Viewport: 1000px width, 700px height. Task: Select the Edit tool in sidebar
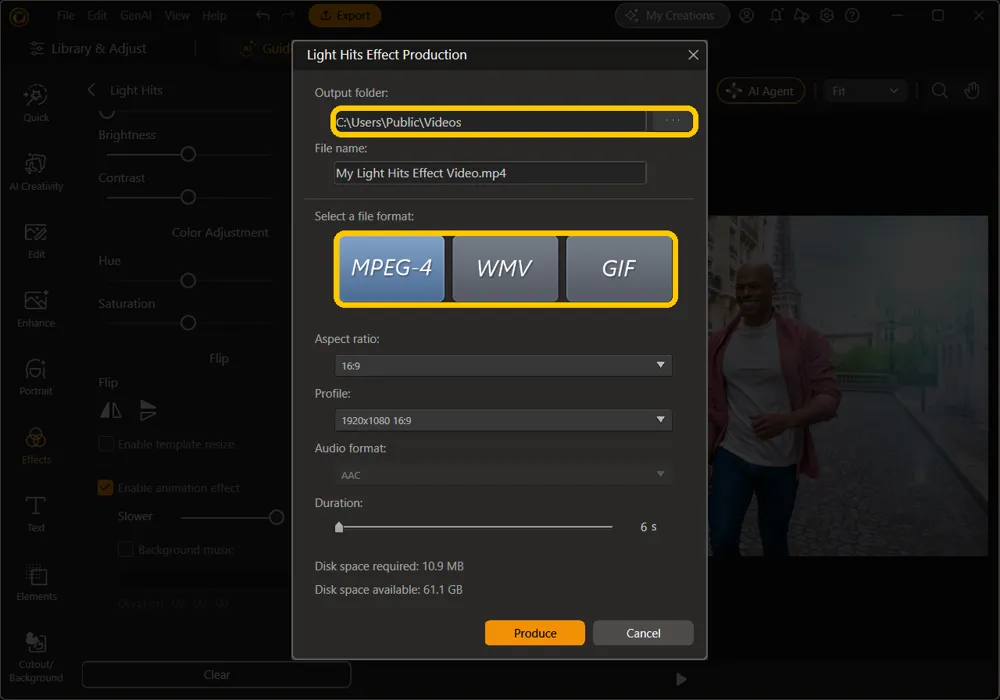coord(36,240)
